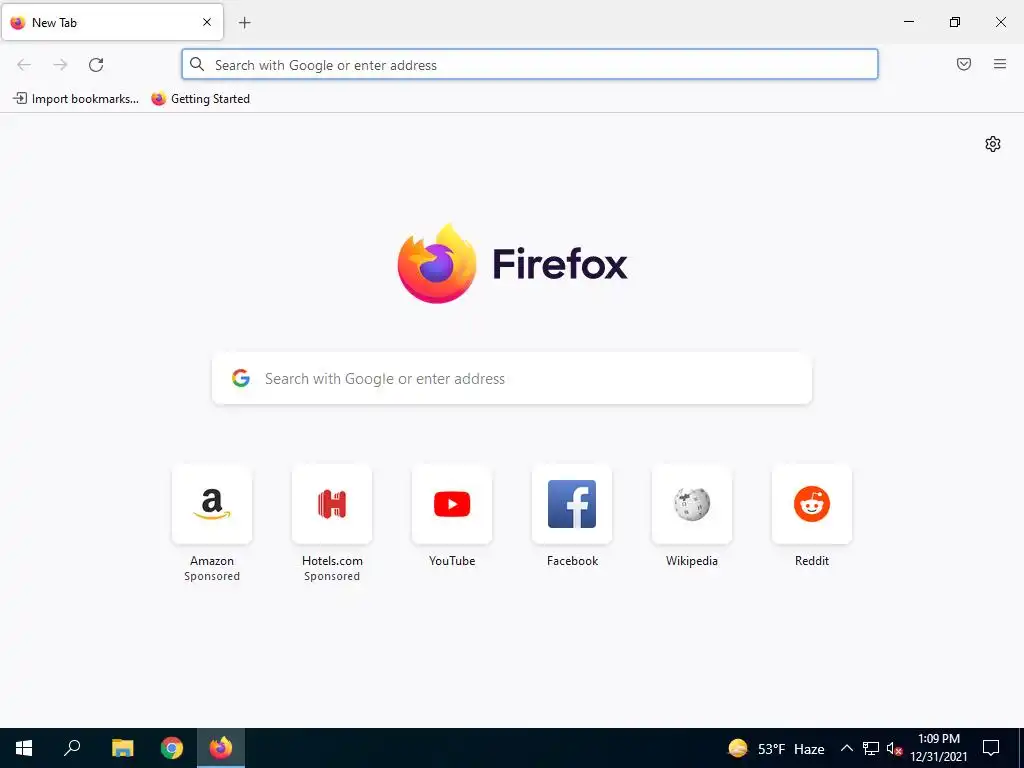The width and height of the screenshot is (1024, 768).
Task: Open new tab page settings gear
Action: [x=993, y=144]
